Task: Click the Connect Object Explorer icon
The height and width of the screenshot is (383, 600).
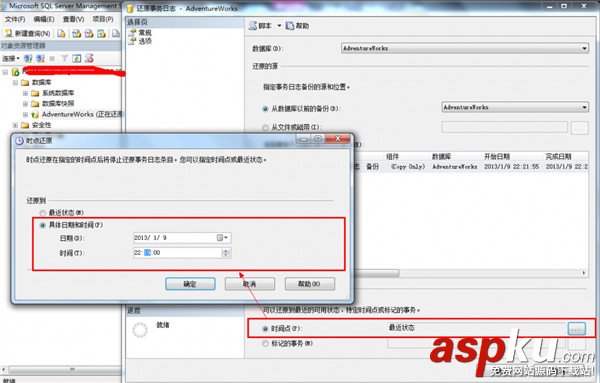Action: pos(28,58)
